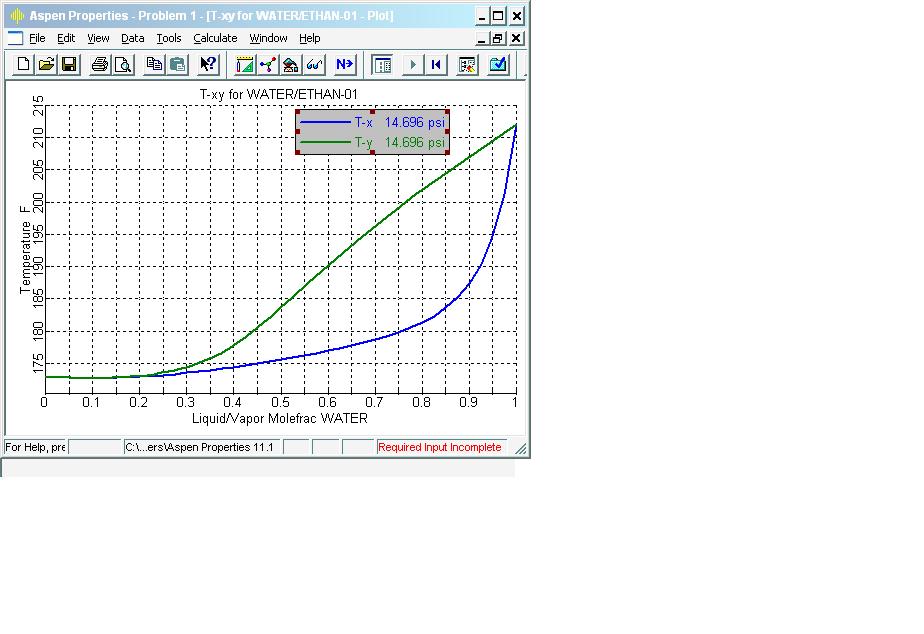Image resolution: width=924 pixels, height=634 pixels.
Task: Click the y-axis label Temperature F
Action: tap(25, 249)
